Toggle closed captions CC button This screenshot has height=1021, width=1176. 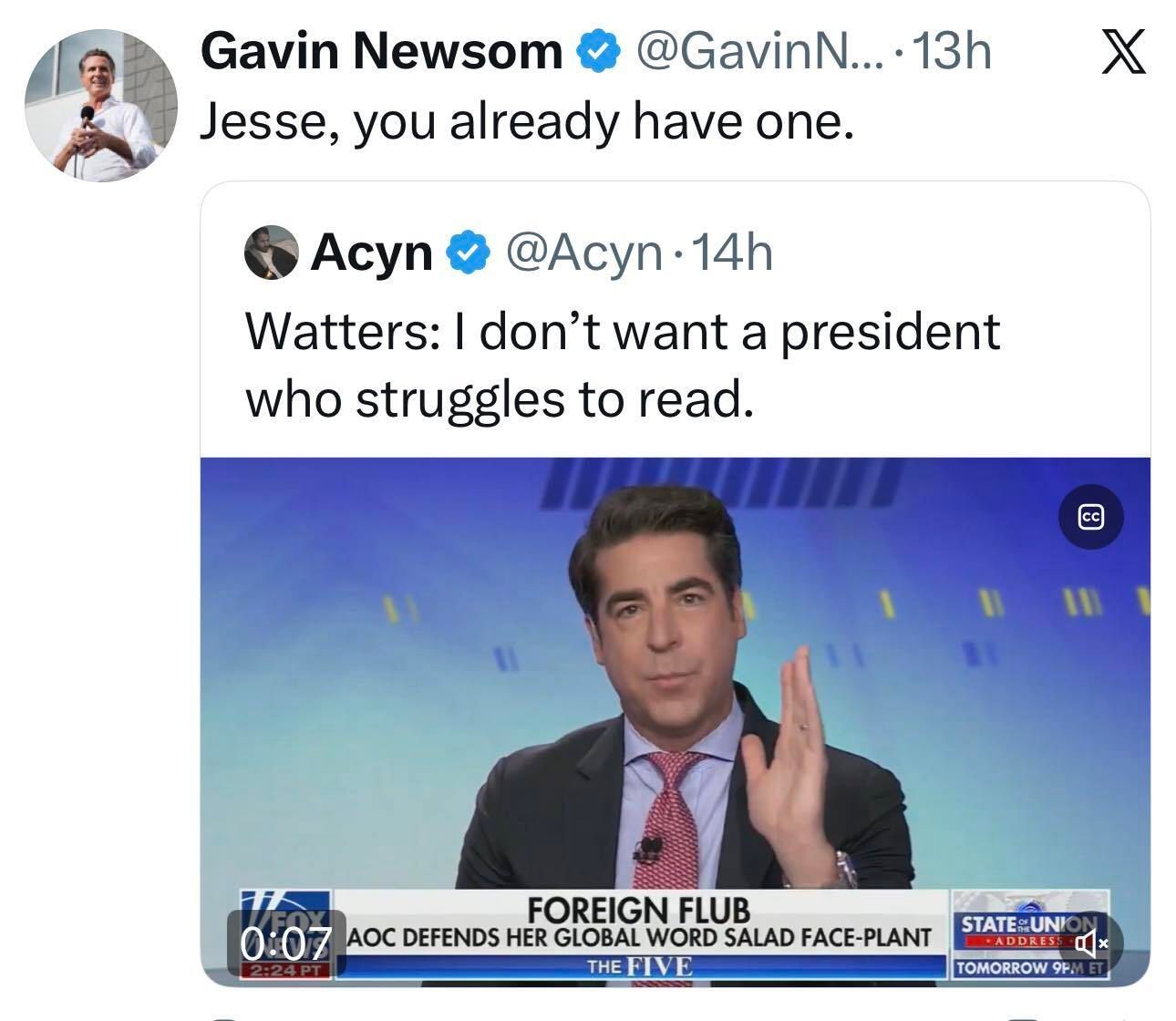click(x=1090, y=517)
